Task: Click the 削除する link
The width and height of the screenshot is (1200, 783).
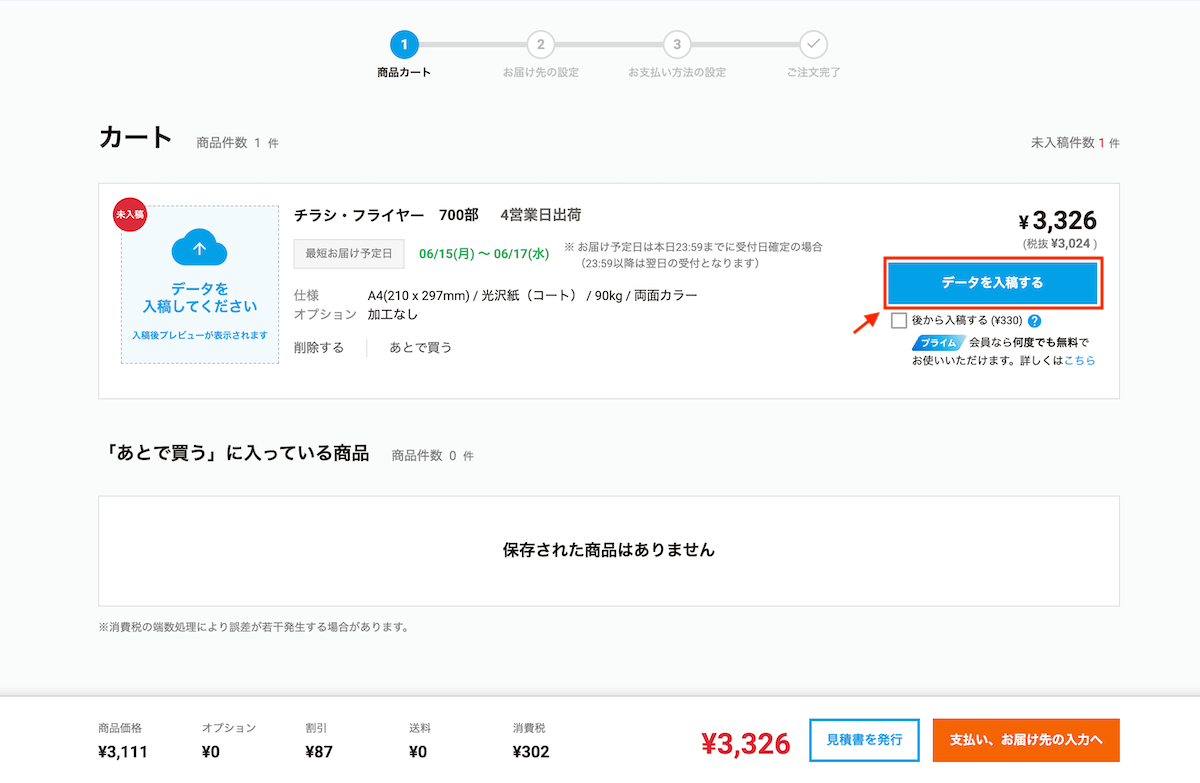Action: pos(319,347)
